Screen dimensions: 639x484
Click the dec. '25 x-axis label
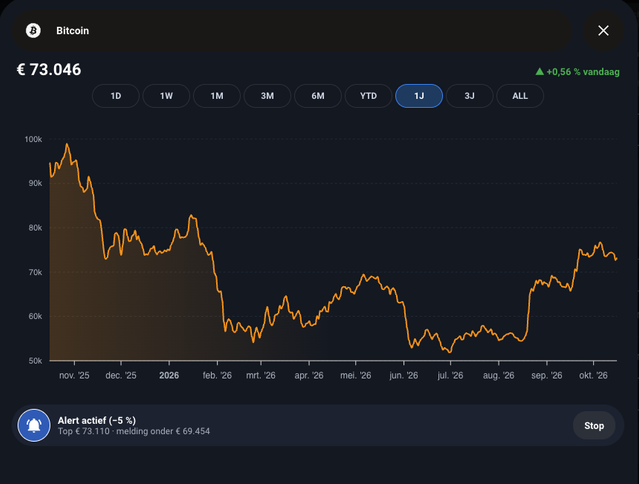pos(121,375)
